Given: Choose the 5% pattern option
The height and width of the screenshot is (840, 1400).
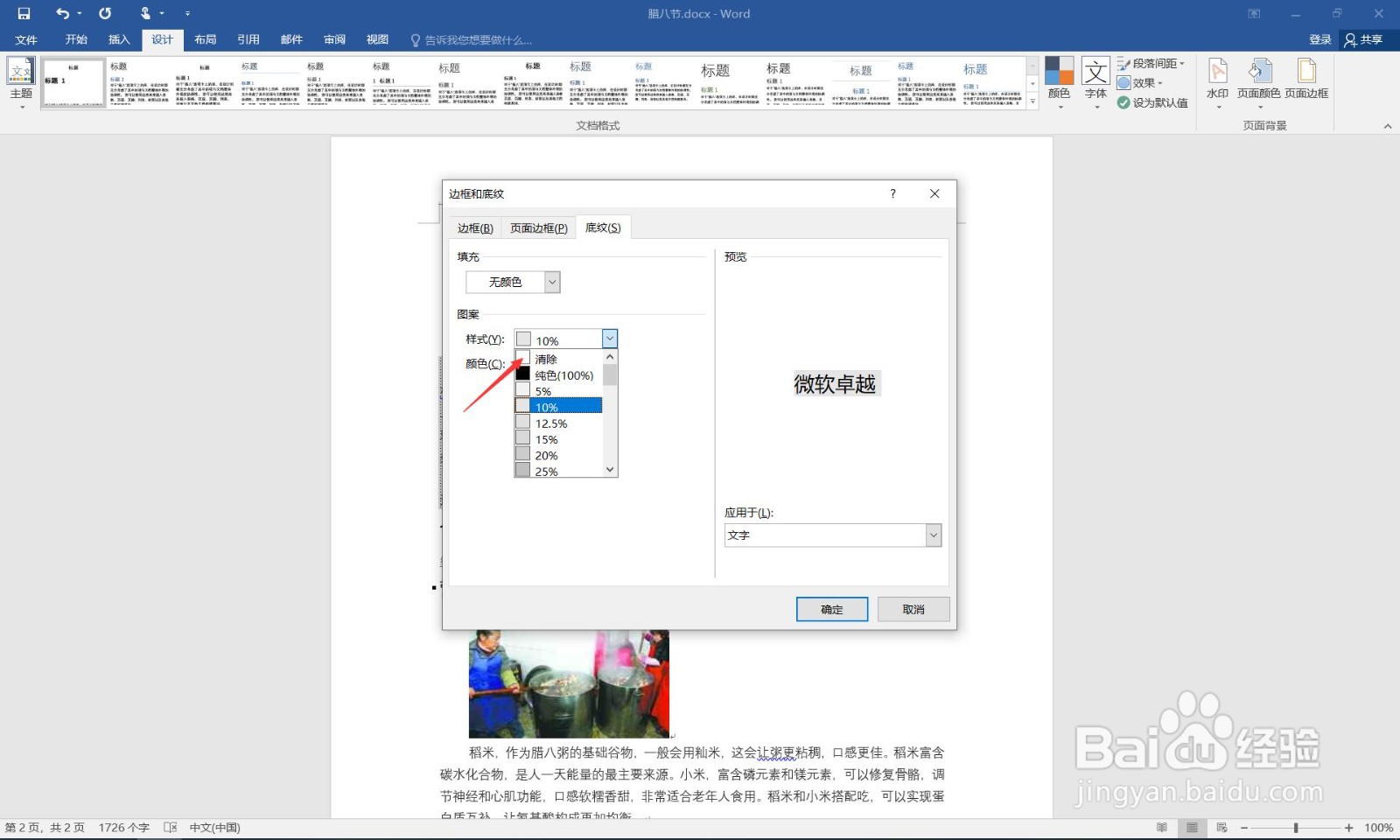Looking at the screenshot, I should point(558,391).
